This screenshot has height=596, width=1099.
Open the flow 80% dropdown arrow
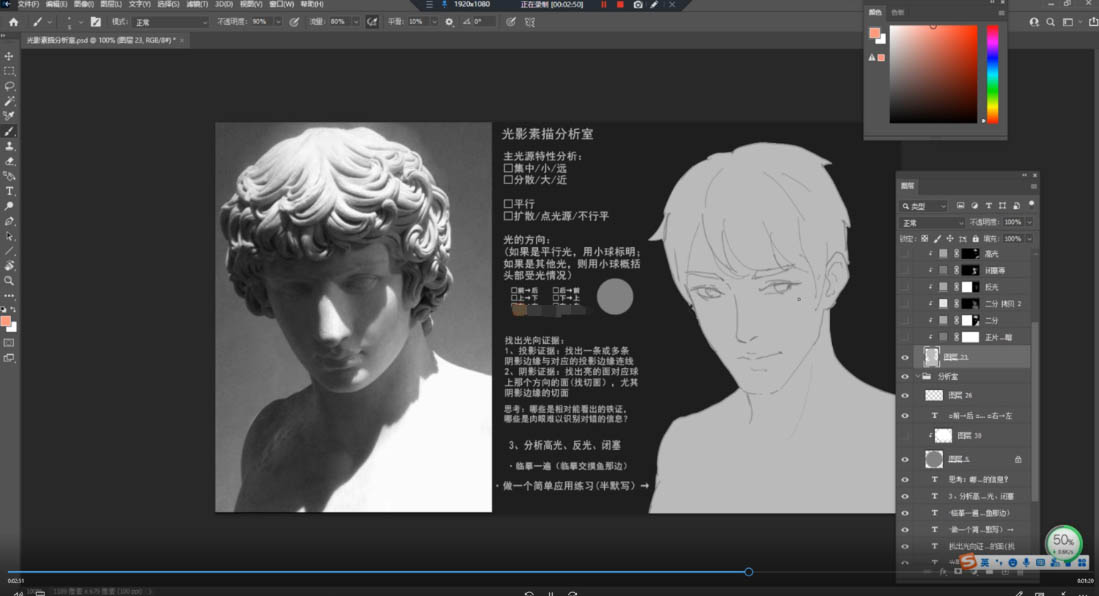[x=356, y=22]
